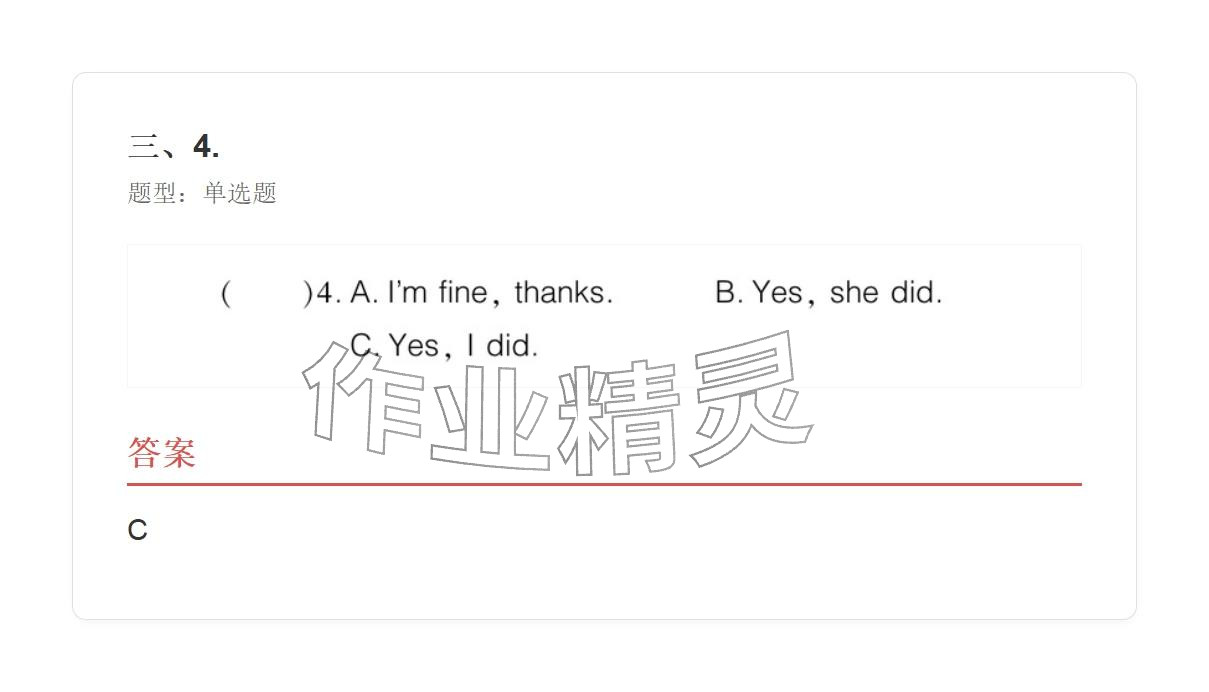Click the answer letter "C"
This screenshot has height=692, width=1209.
click(138, 530)
